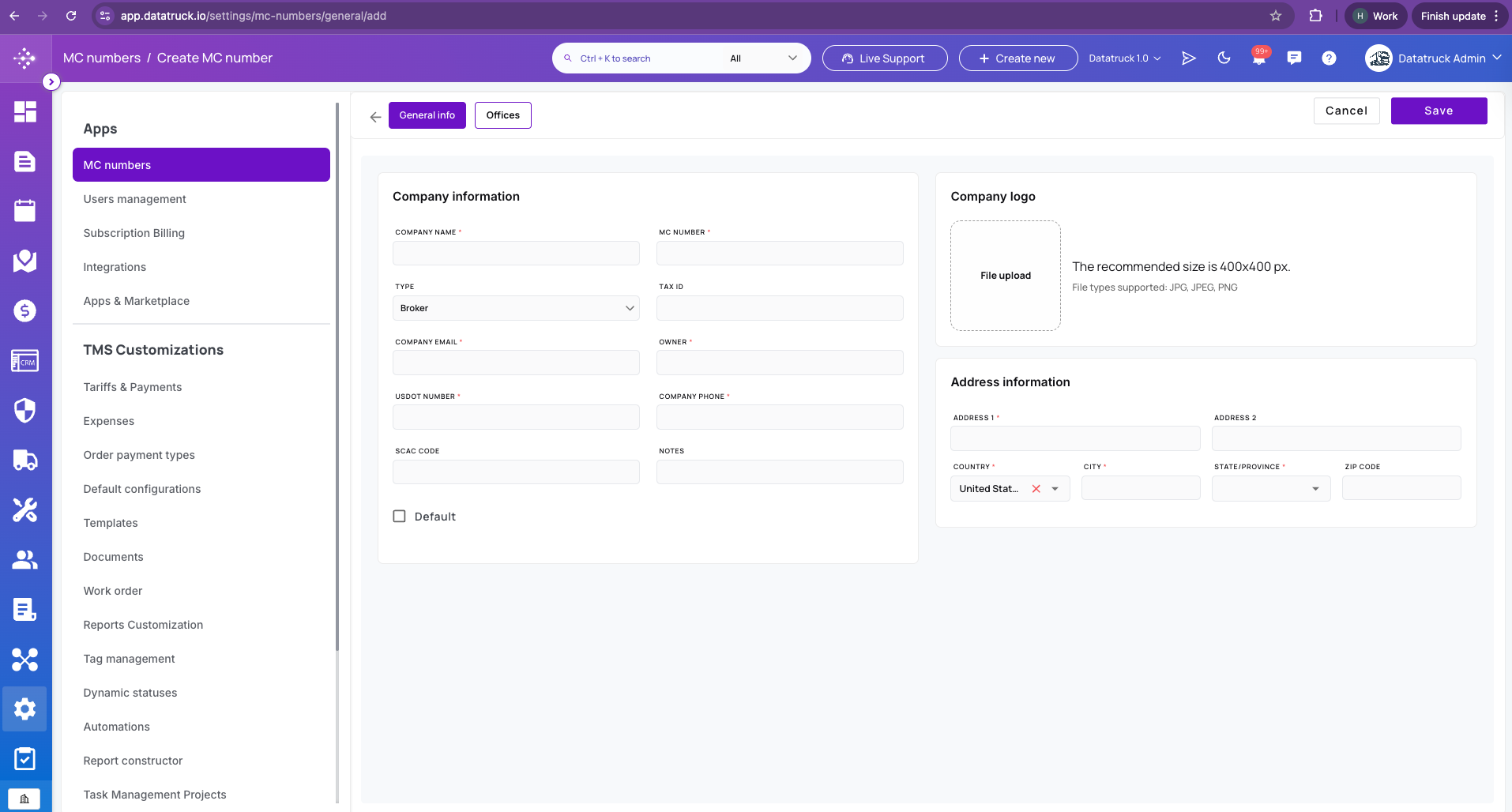Open the task checklist icon in sidebar
This screenshot has width=1512, height=812.
25,758
